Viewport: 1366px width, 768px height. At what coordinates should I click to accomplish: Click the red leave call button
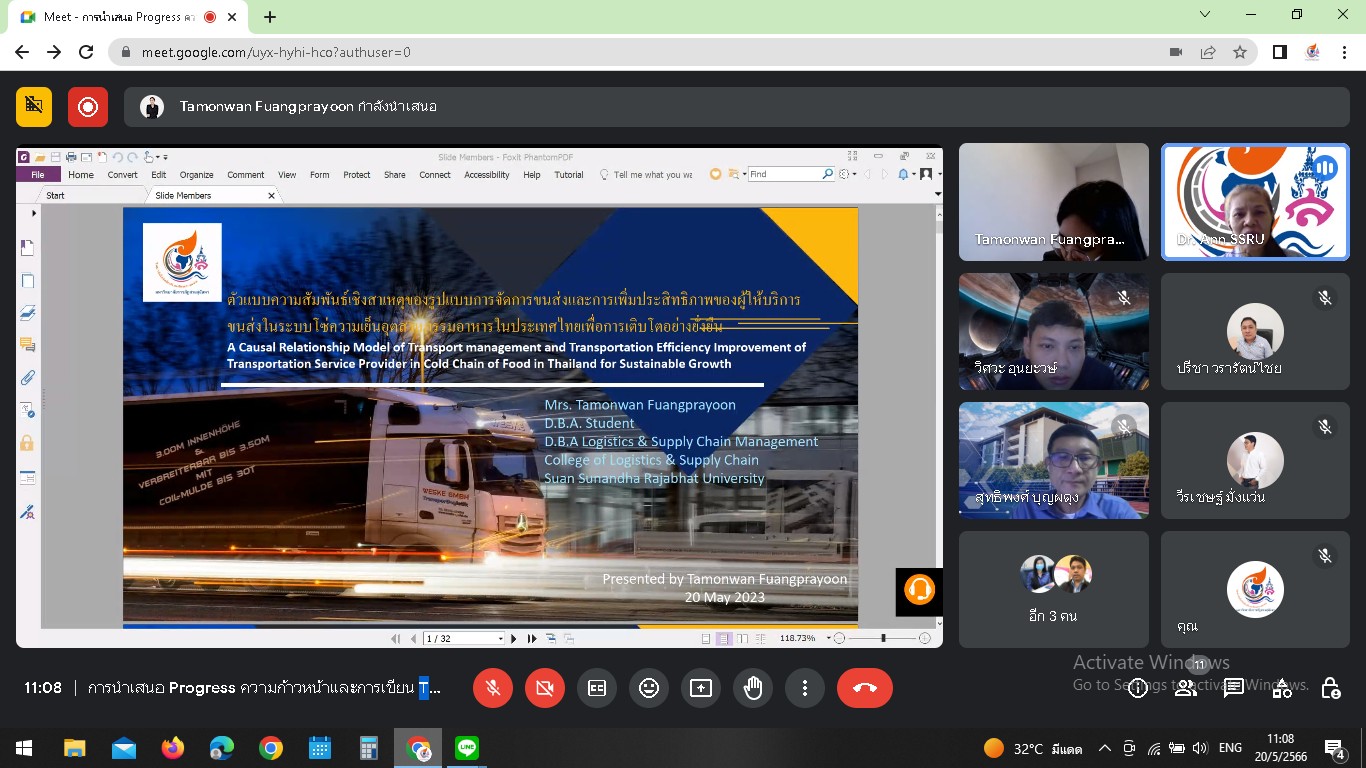(x=864, y=688)
